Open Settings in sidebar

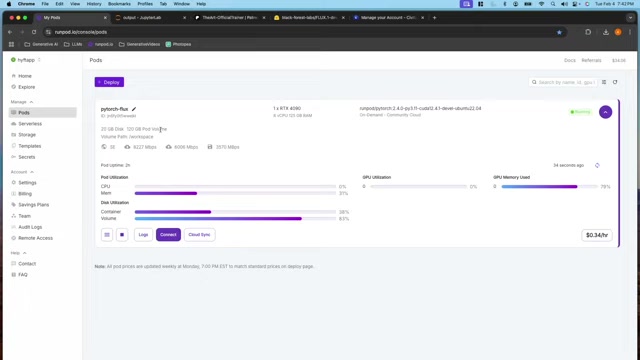tap(27, 183)
